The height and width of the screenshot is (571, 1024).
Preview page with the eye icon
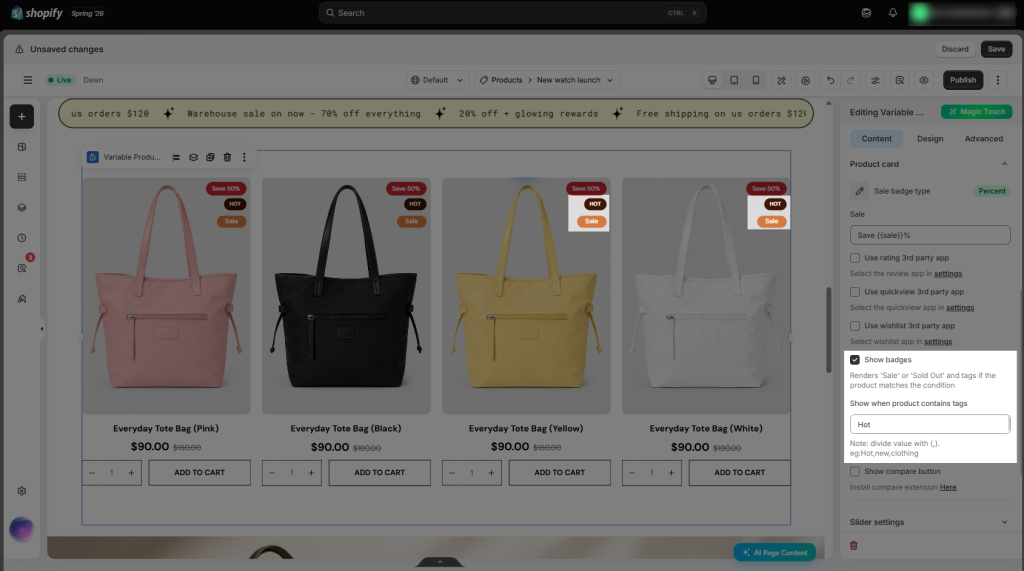click(923, 80)
